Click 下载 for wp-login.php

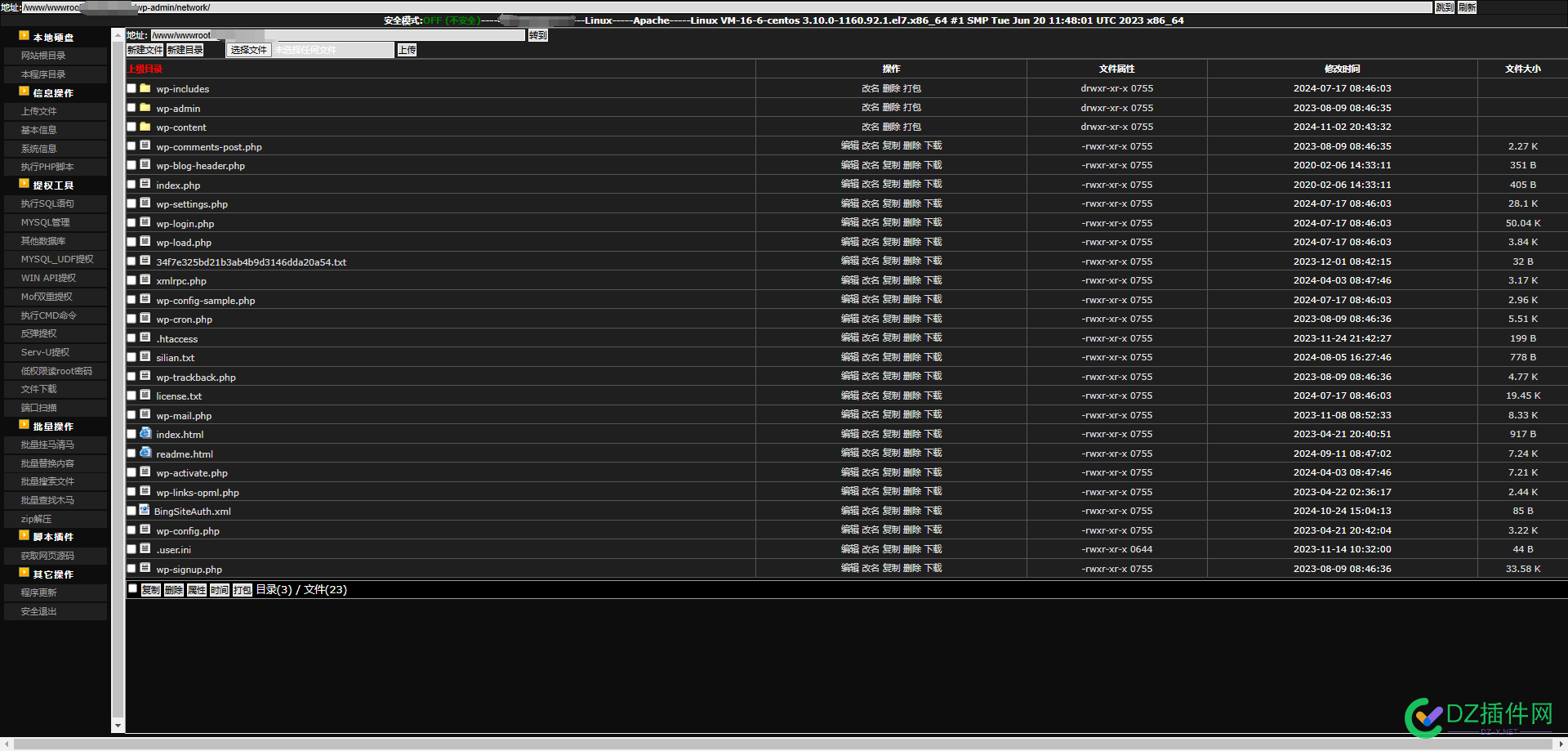pos(933,222)
